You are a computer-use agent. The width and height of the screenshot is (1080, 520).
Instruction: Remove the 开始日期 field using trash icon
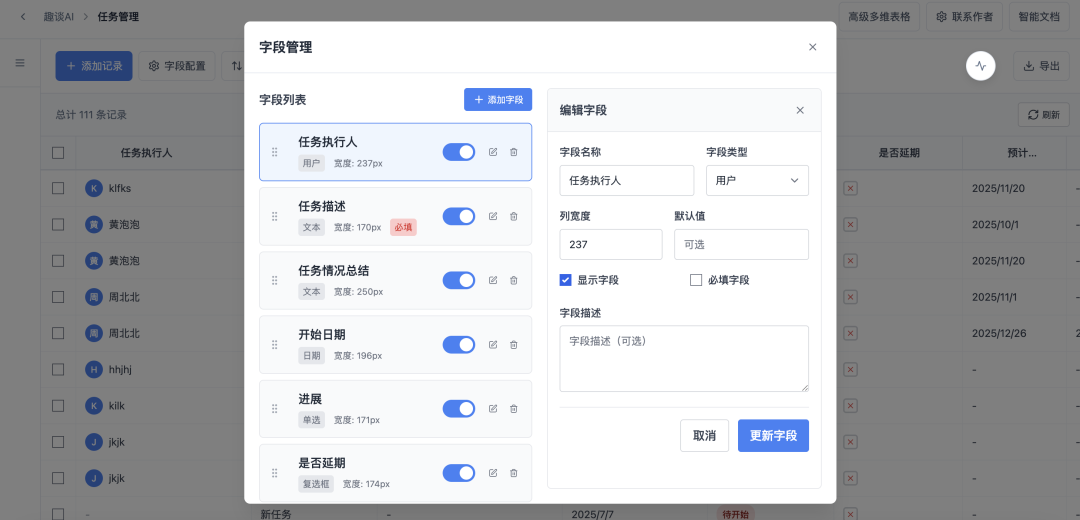pos(514,344)
